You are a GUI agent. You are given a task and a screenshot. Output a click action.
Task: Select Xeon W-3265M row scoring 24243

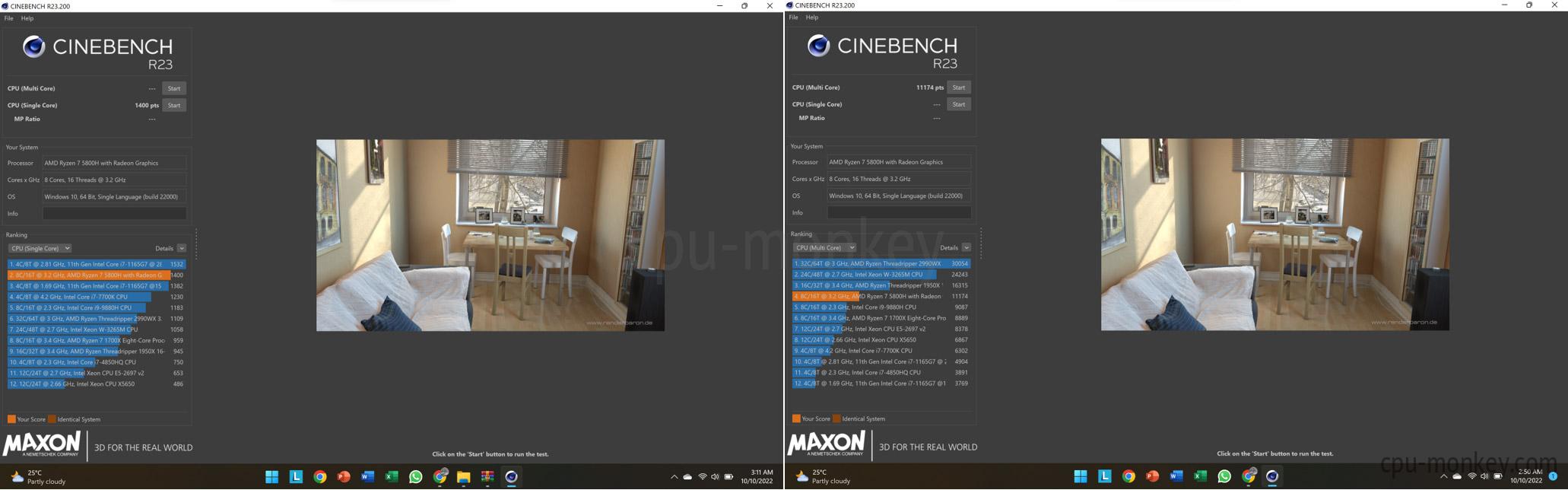coord(881,275)
